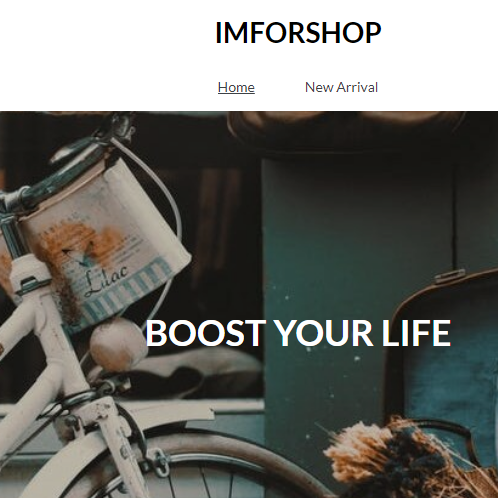Click the IMFORSHOP site title
The width and height of the screenshot is (498, 498).
(298, 33)
